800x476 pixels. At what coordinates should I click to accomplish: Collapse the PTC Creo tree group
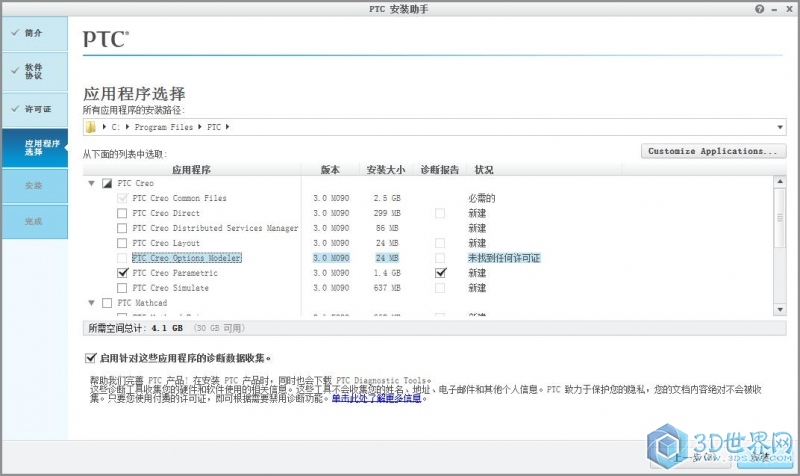[x=91, y=183]
